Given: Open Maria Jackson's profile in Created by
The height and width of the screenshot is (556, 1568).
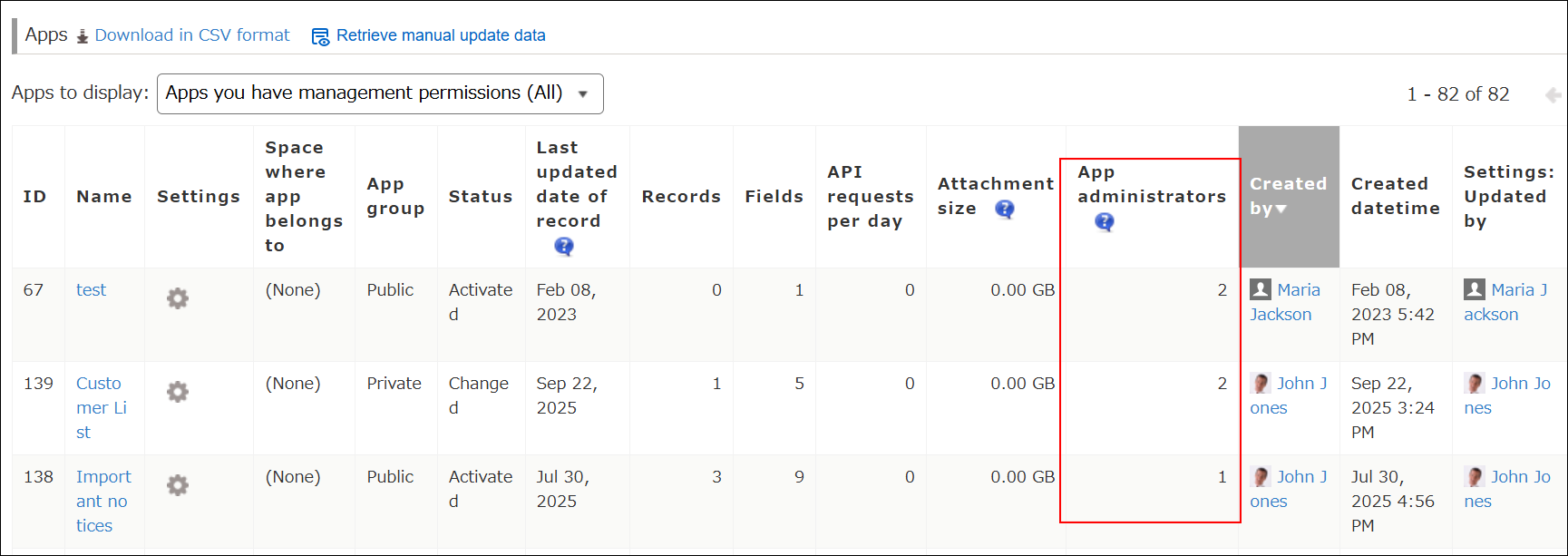Looking at the screenshot, I should 1298,290.
